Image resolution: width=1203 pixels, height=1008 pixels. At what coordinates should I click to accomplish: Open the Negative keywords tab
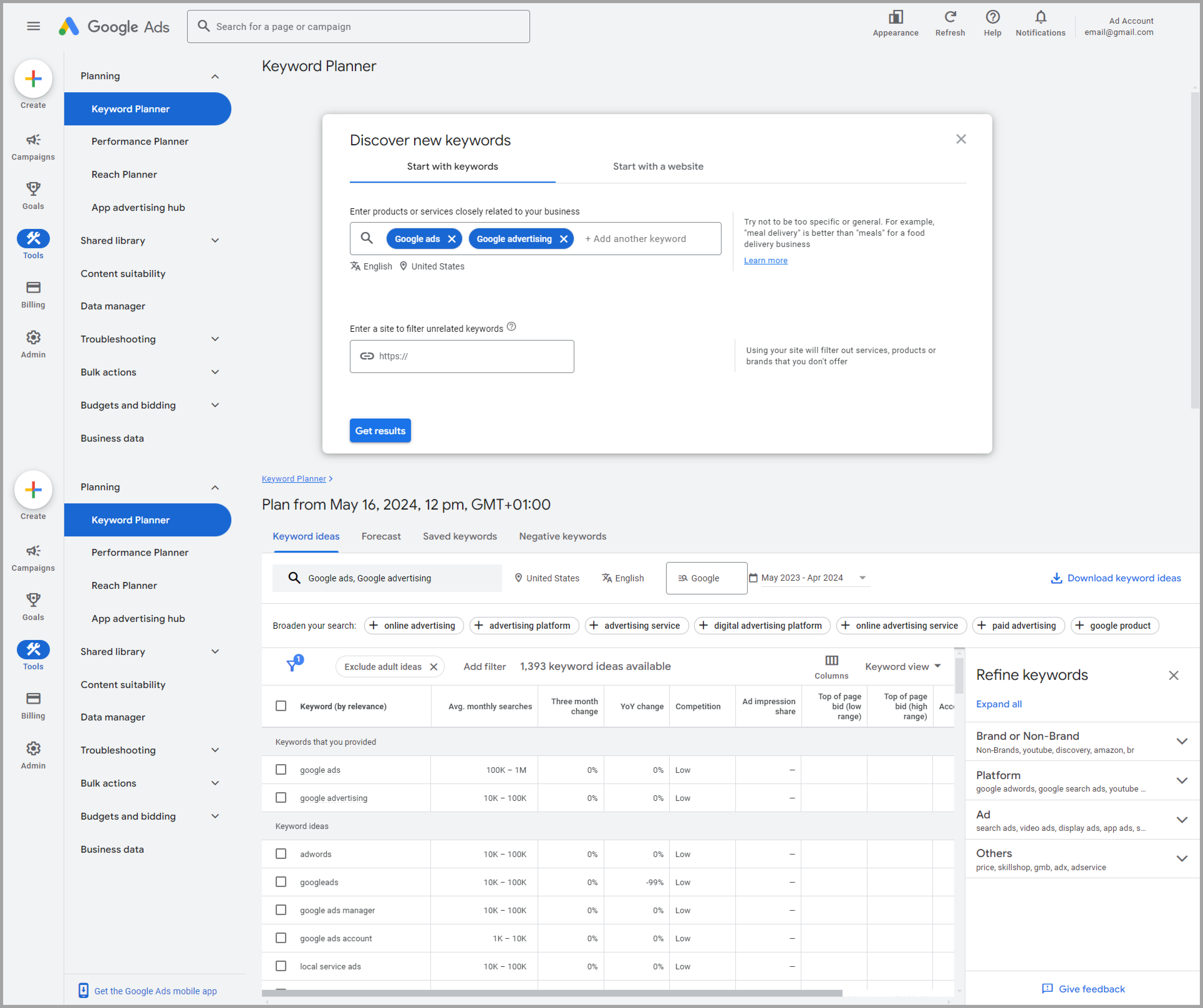(563, 536)
